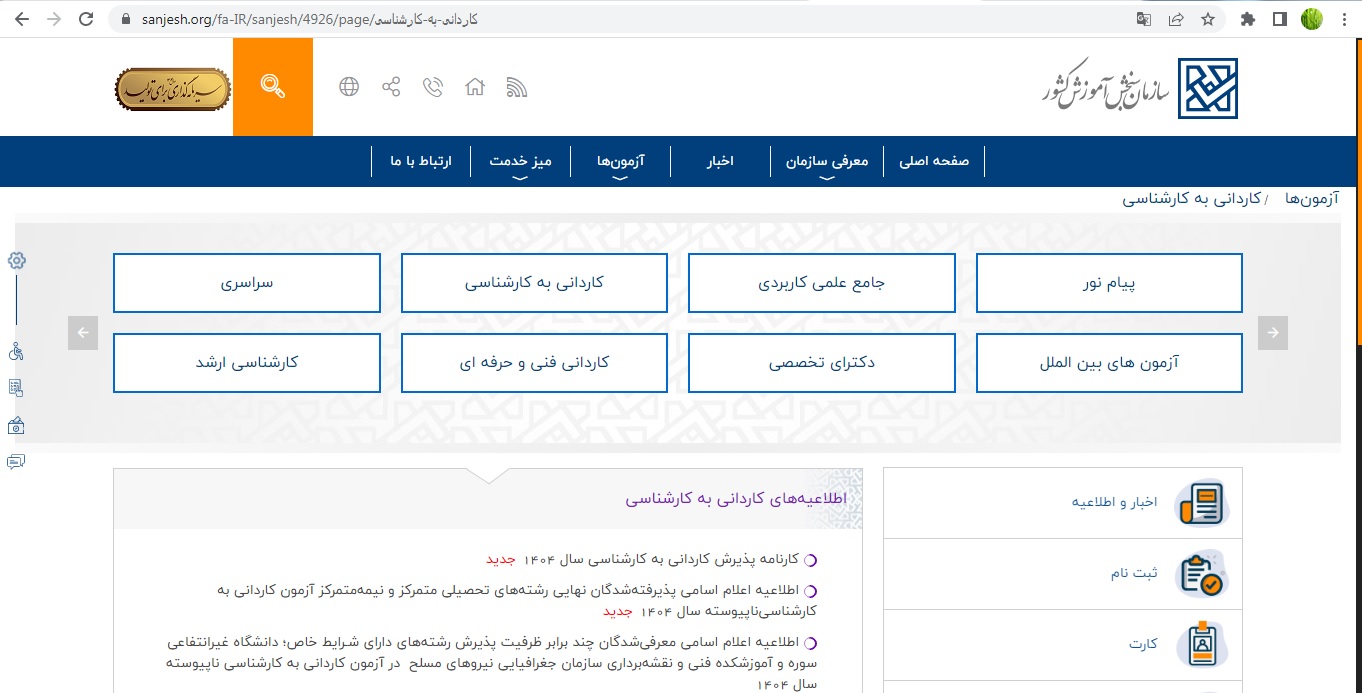Open the RSS feed icon
The height and width of the screenshot is (693, 1362).
click(x=516, y=87)
